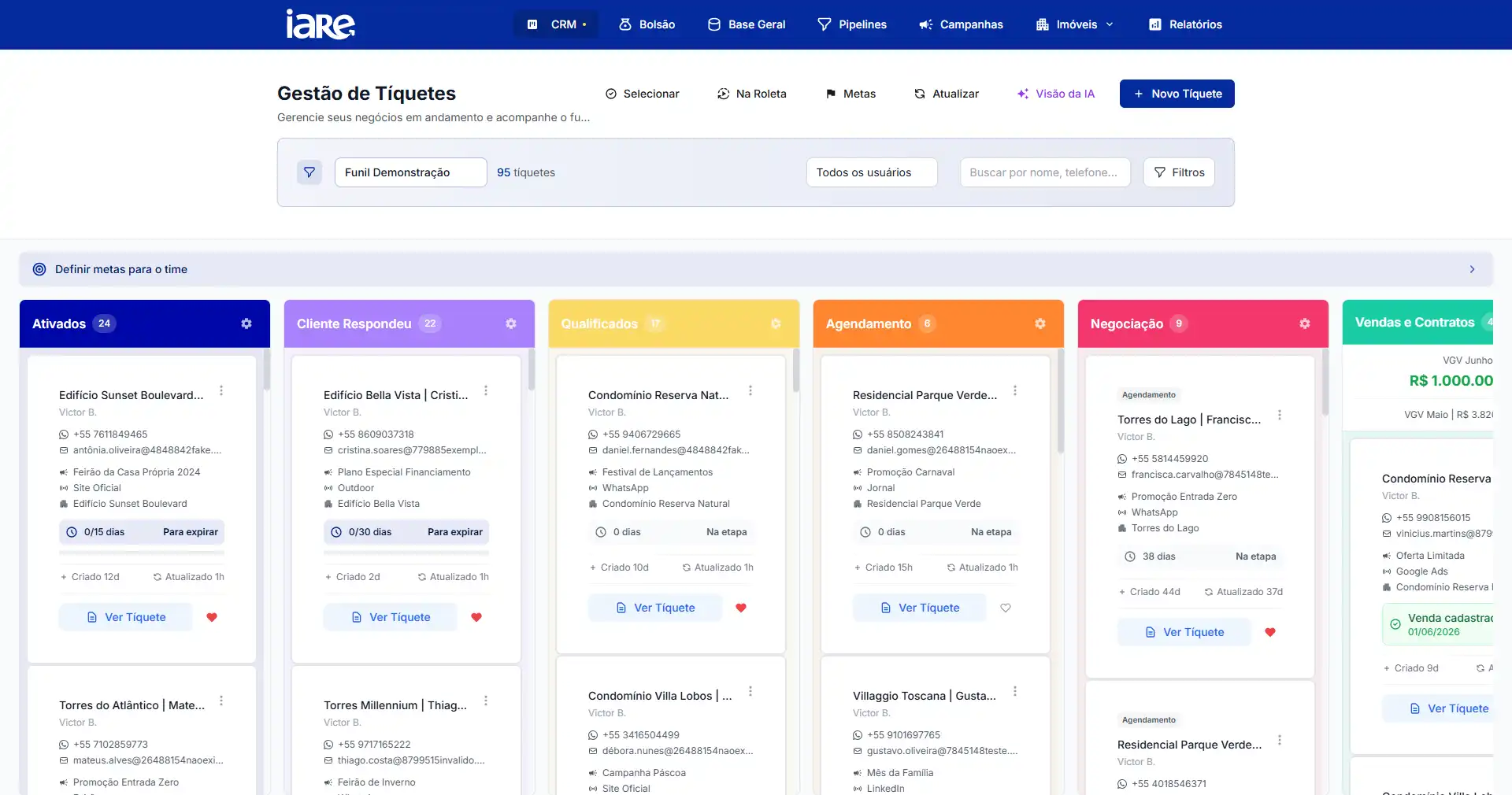Open options menu for Torres do Atlântico card

[221, 701]
